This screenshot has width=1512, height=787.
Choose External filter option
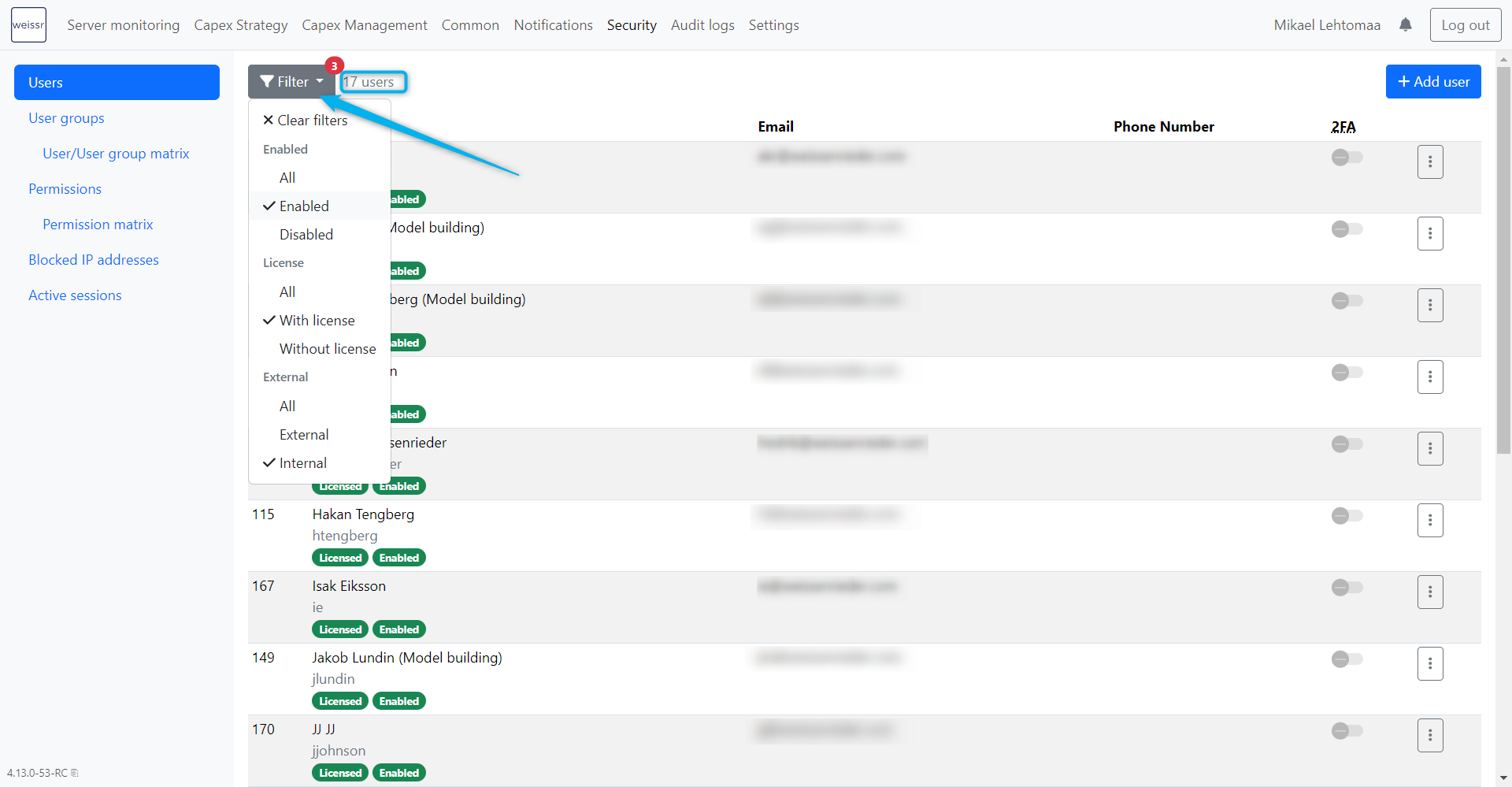320,435
